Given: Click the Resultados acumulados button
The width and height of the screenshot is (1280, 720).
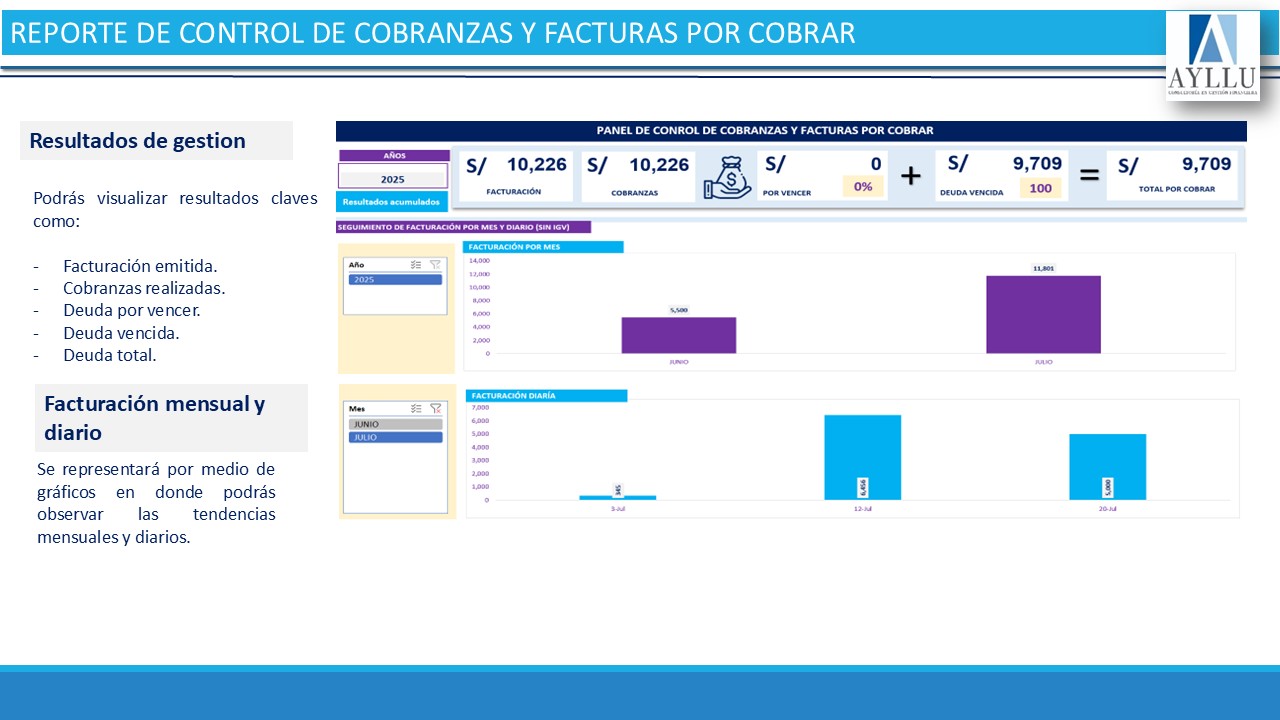Looking at the screenshot, I should [392, 201].
